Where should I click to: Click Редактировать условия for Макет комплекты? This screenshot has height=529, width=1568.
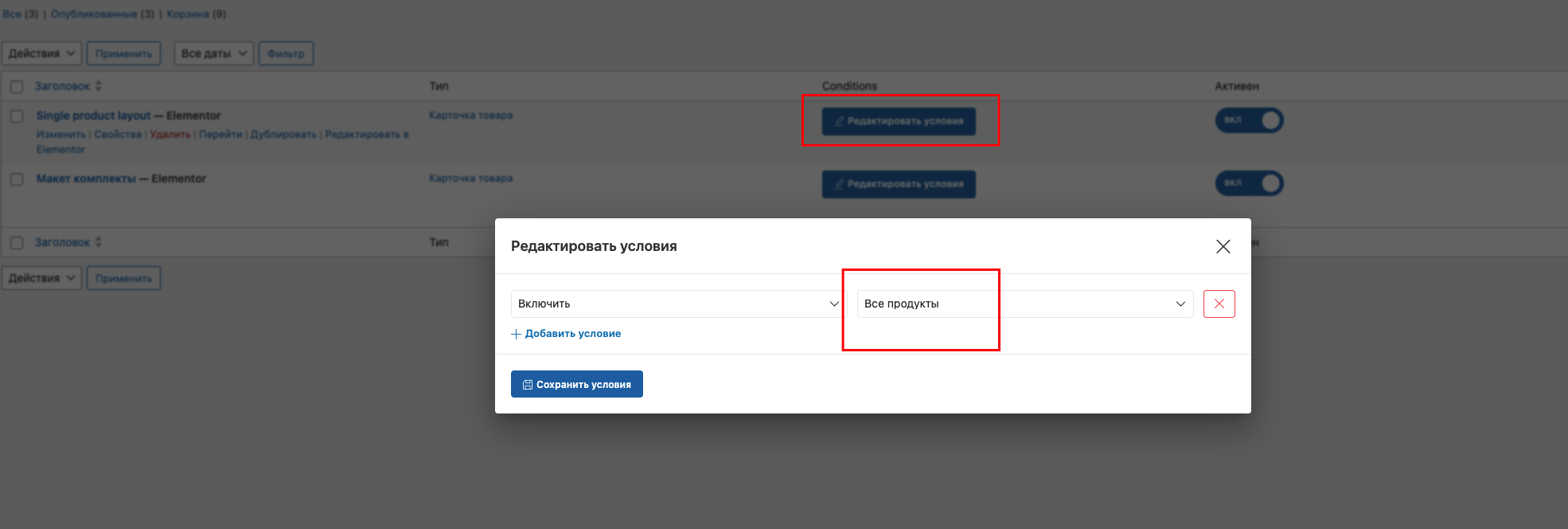coord(899,184)
